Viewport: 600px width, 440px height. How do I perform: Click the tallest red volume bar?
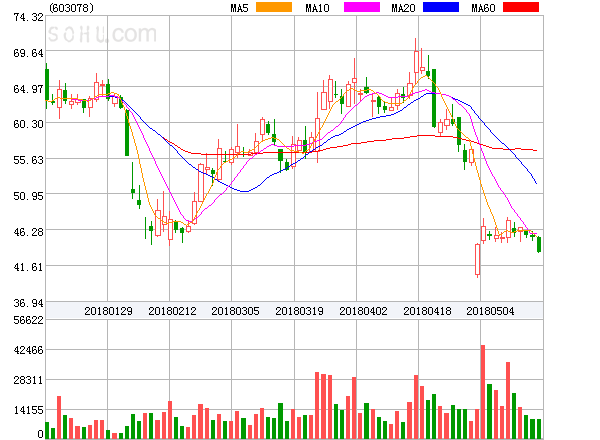click(x=483, y=392)
